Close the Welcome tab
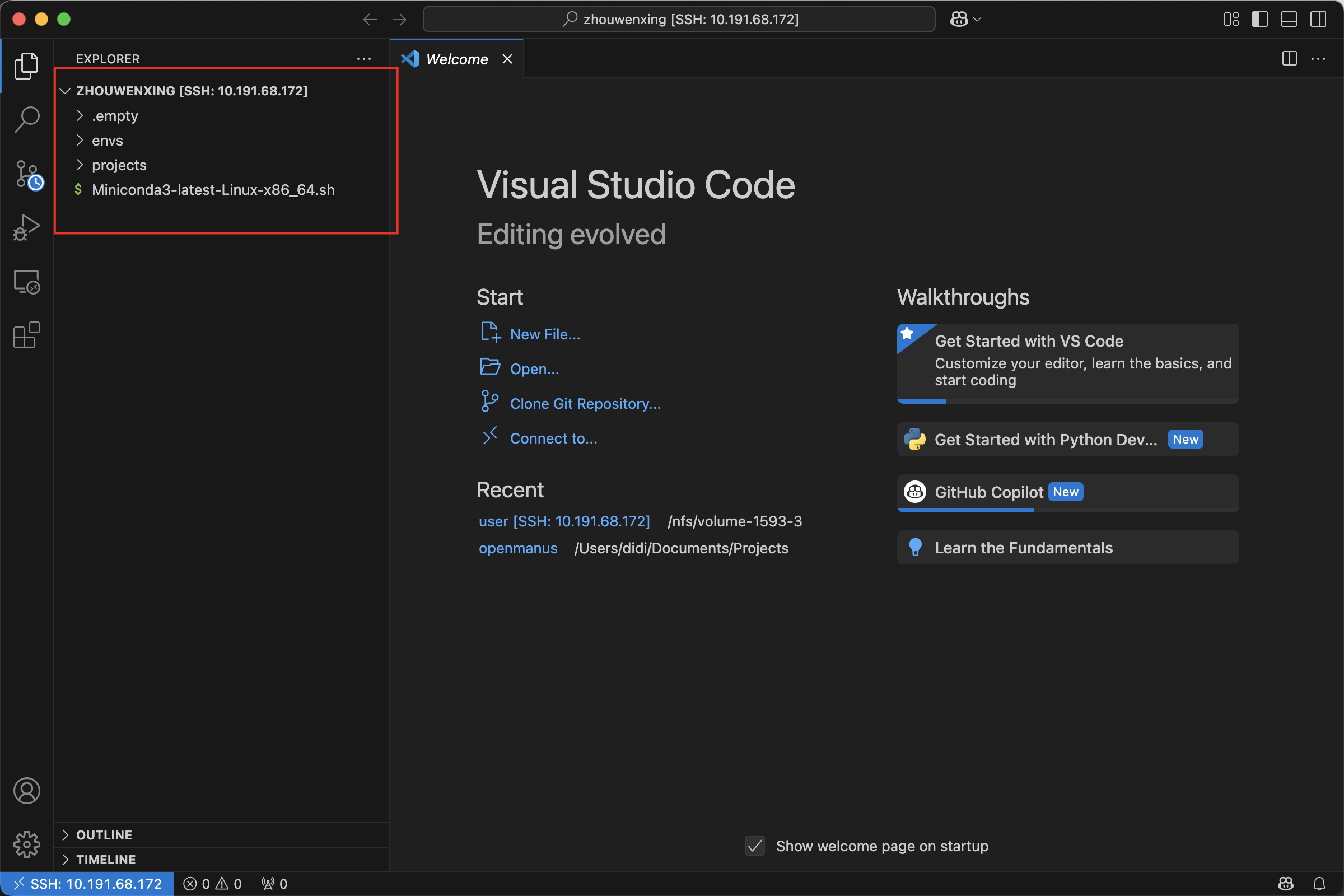Screen dimensions: 1344x896 pyautogui.click(x=507, y=59)
